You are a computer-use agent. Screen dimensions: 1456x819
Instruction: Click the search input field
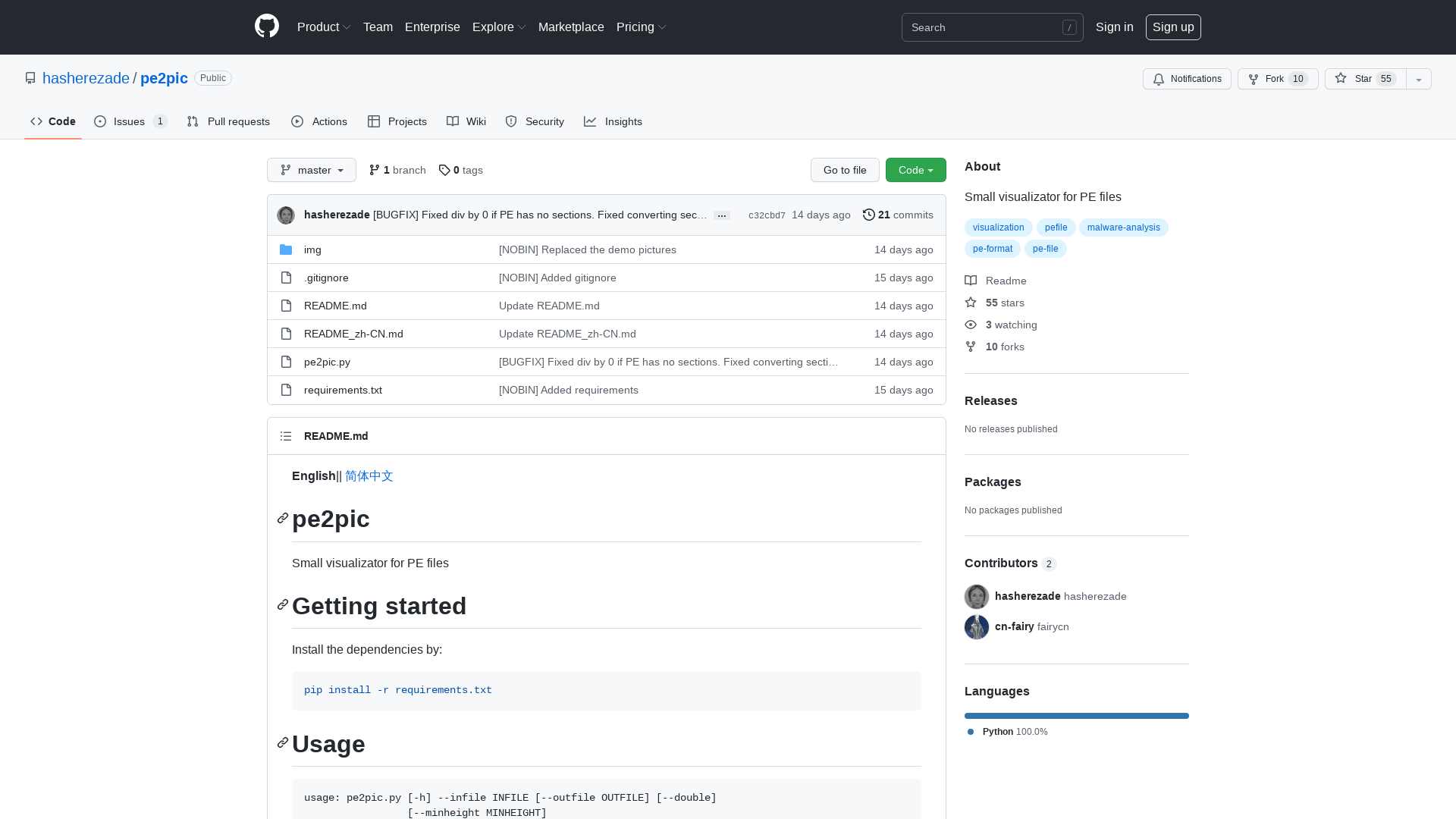point(986,27)
